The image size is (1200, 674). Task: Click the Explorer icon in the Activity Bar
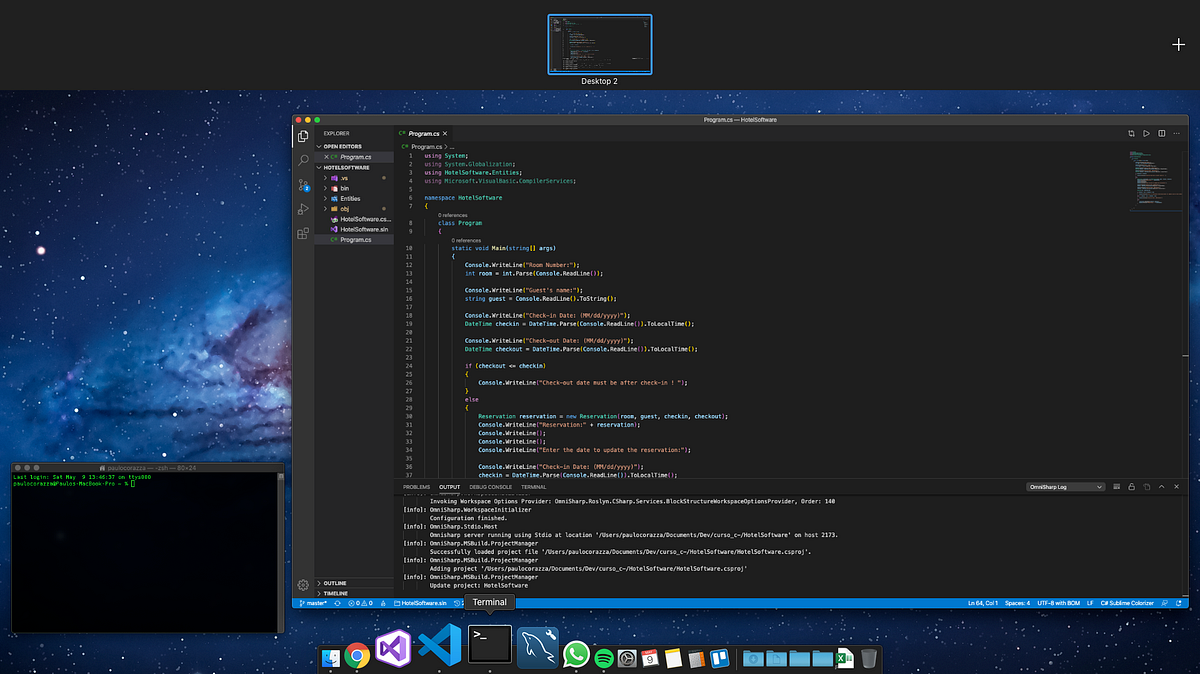pos(302,135)
